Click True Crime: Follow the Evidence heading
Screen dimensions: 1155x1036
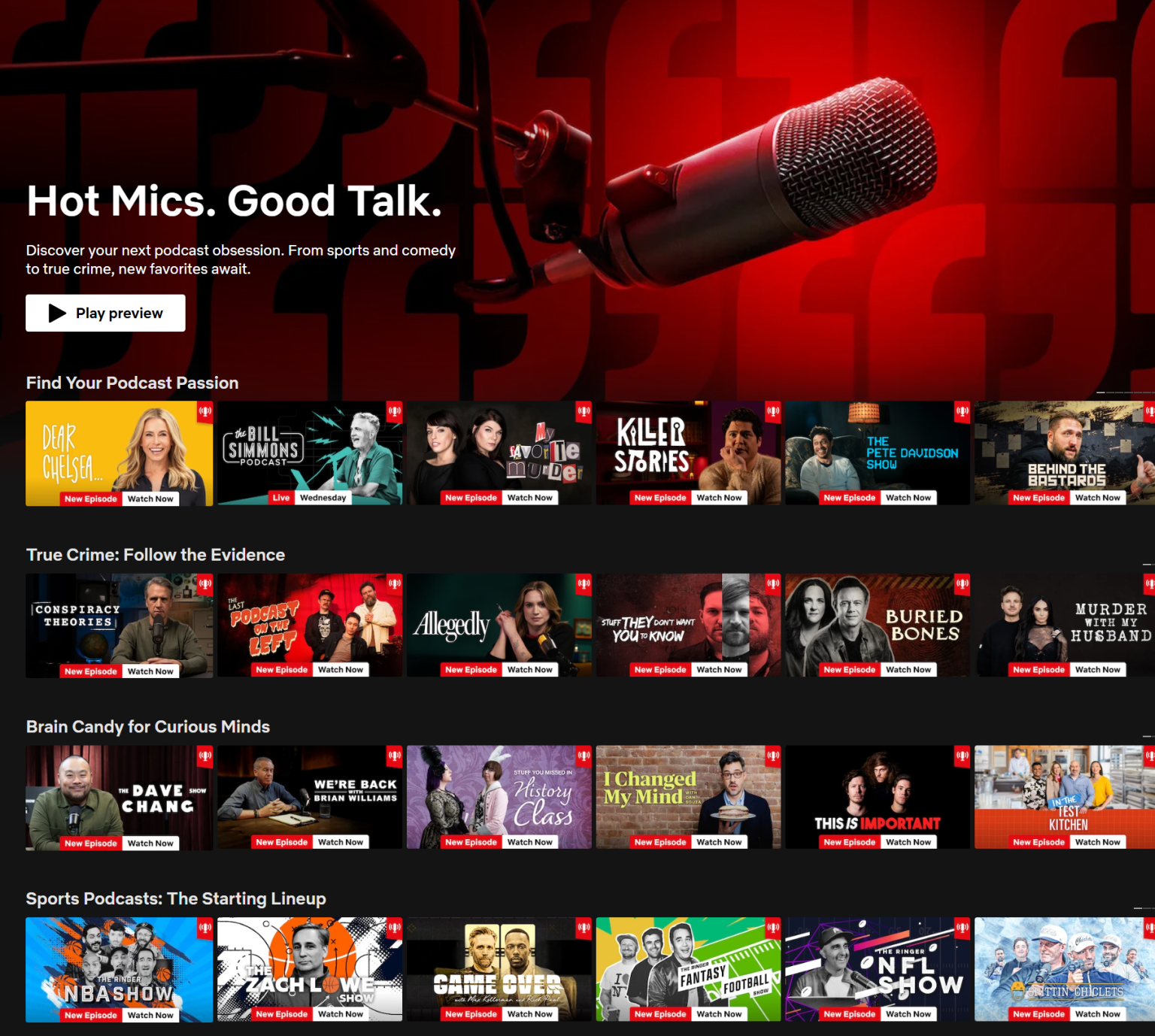156,555
